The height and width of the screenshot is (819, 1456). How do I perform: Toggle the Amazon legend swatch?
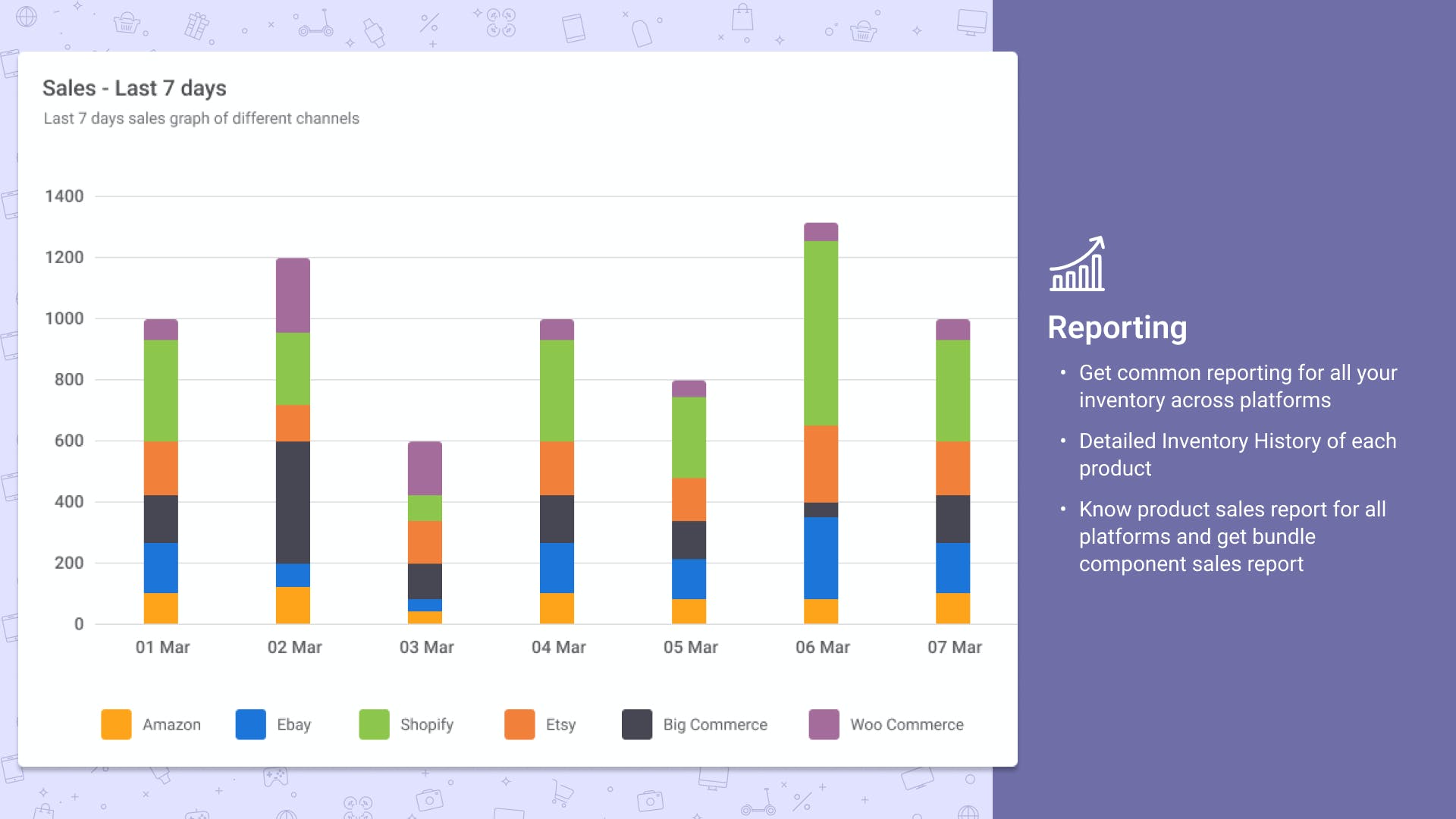pos(116,724)
